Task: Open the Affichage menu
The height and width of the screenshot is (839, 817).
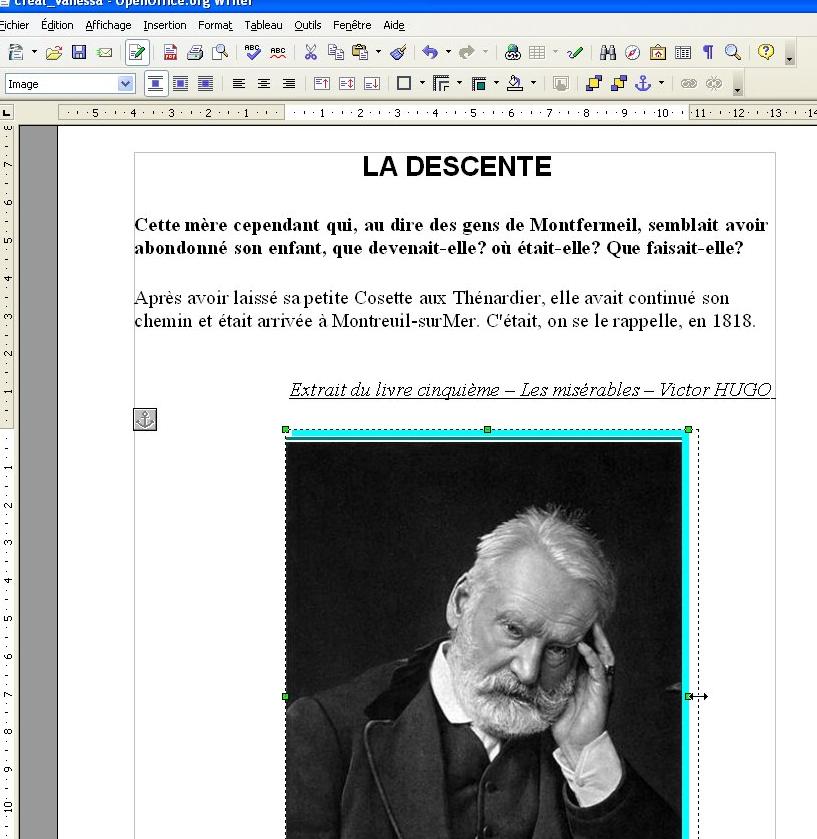Action: (x=108, y=25)
